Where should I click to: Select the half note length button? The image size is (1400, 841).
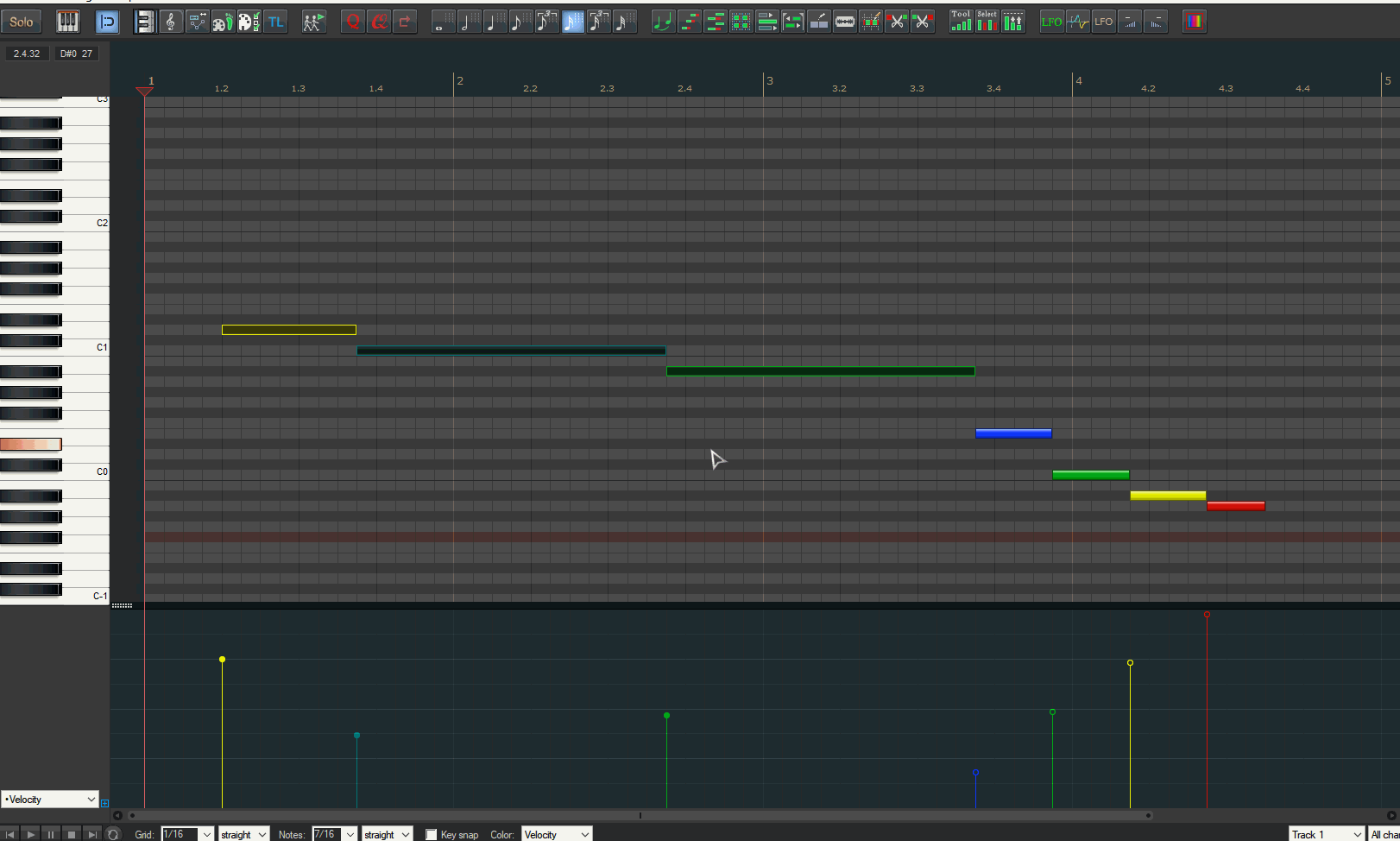(x=469, y=22)
